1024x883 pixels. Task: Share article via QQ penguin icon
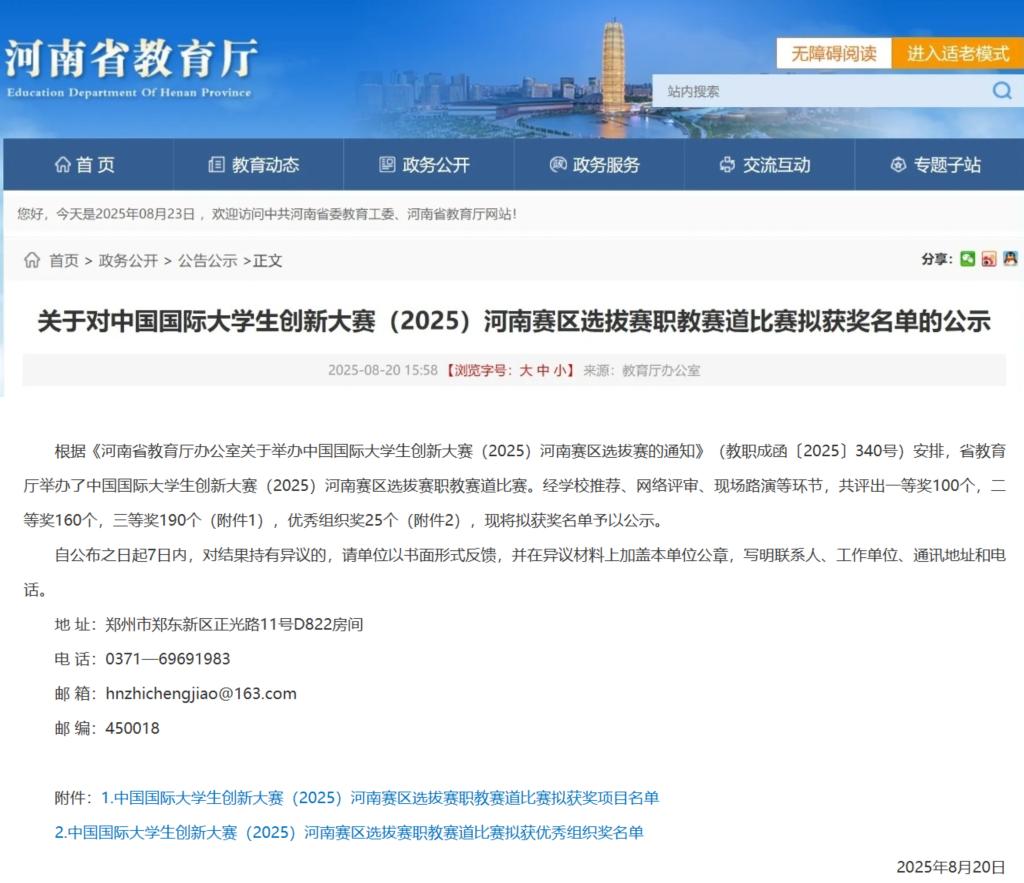1010,259
